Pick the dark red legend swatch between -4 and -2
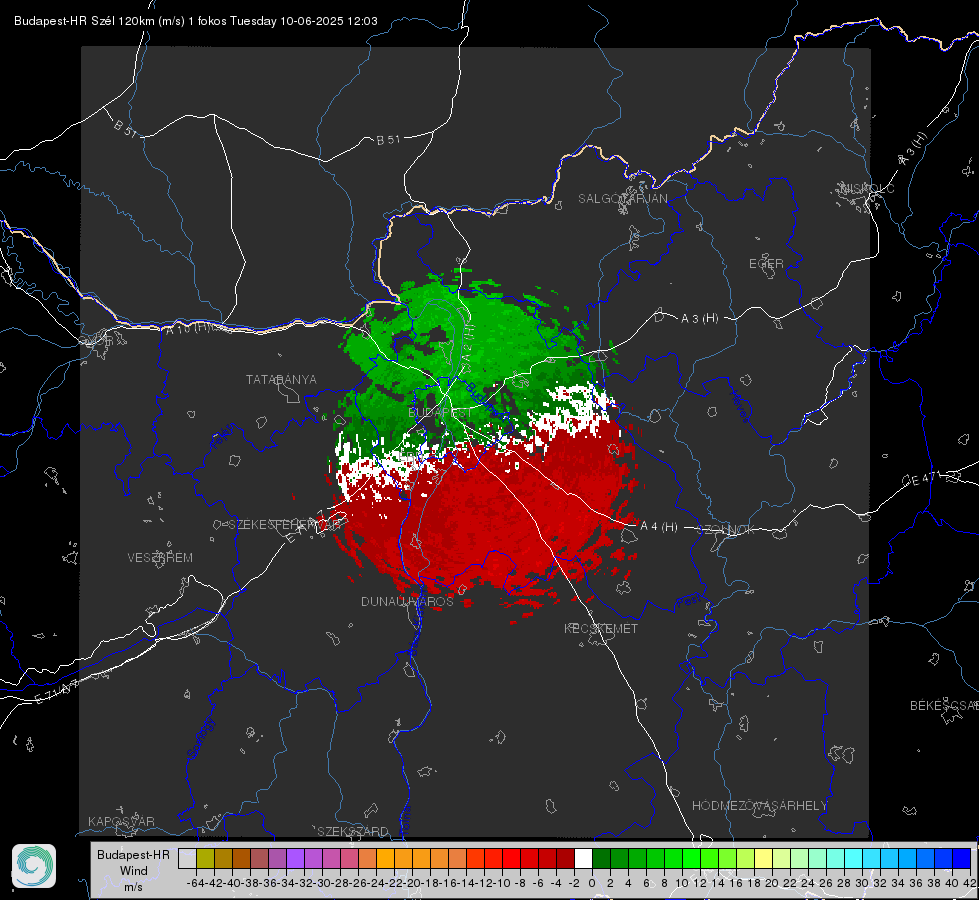 pyautogui.click(x=565, y=858)
